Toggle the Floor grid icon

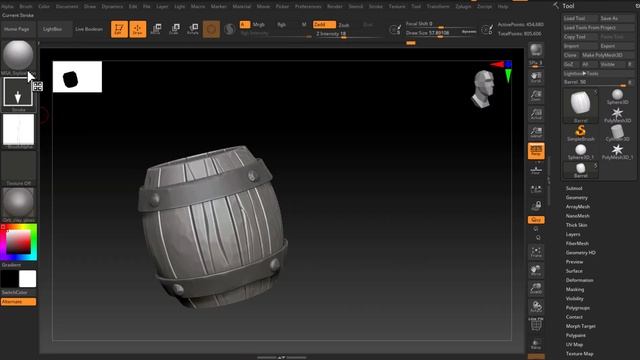click(536, 169)
